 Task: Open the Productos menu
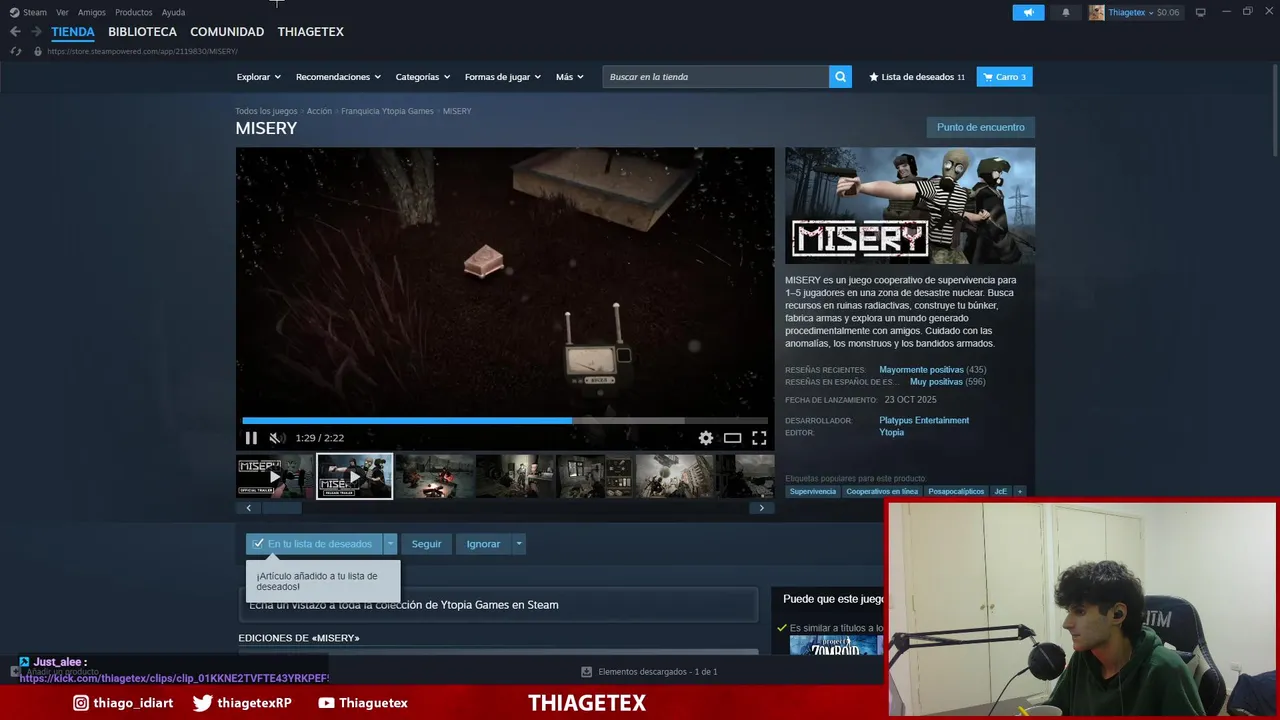pyautogui.click(x=134, y=12)
